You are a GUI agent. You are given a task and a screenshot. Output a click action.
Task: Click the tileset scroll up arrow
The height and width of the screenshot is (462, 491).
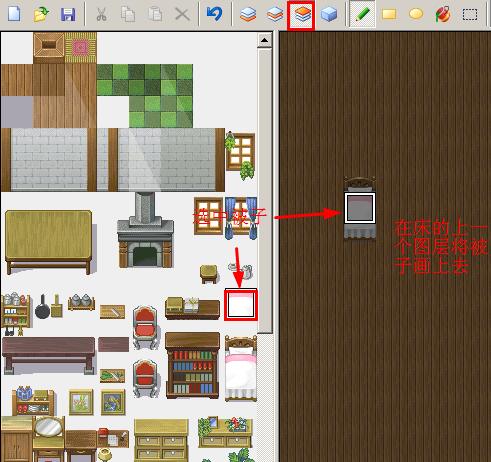coord(265,40)
